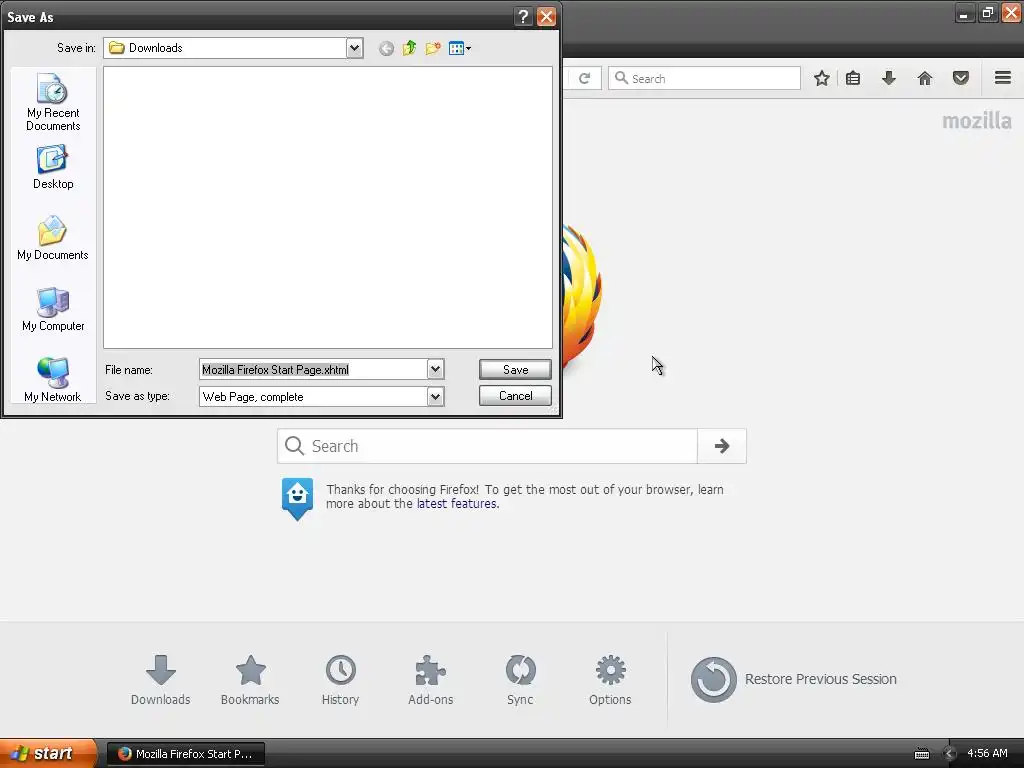Go up one folder level
This screenshot has width=1024, height=768.
click(409, 48)
